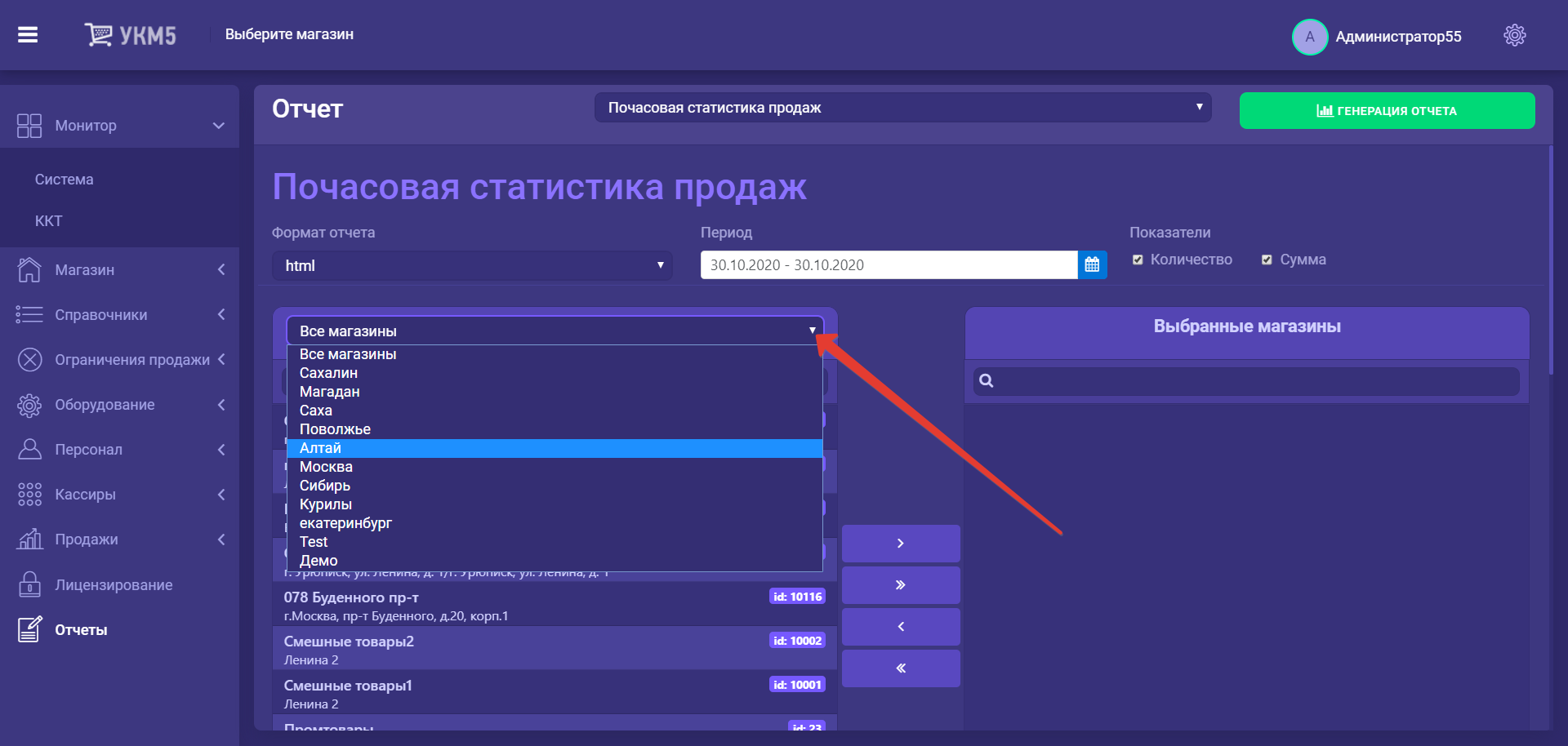Image resolution: width=1568 pixels, height=746 pixels.
Task: Select Сибирь from the dropdown
Action: coord(555,486)
